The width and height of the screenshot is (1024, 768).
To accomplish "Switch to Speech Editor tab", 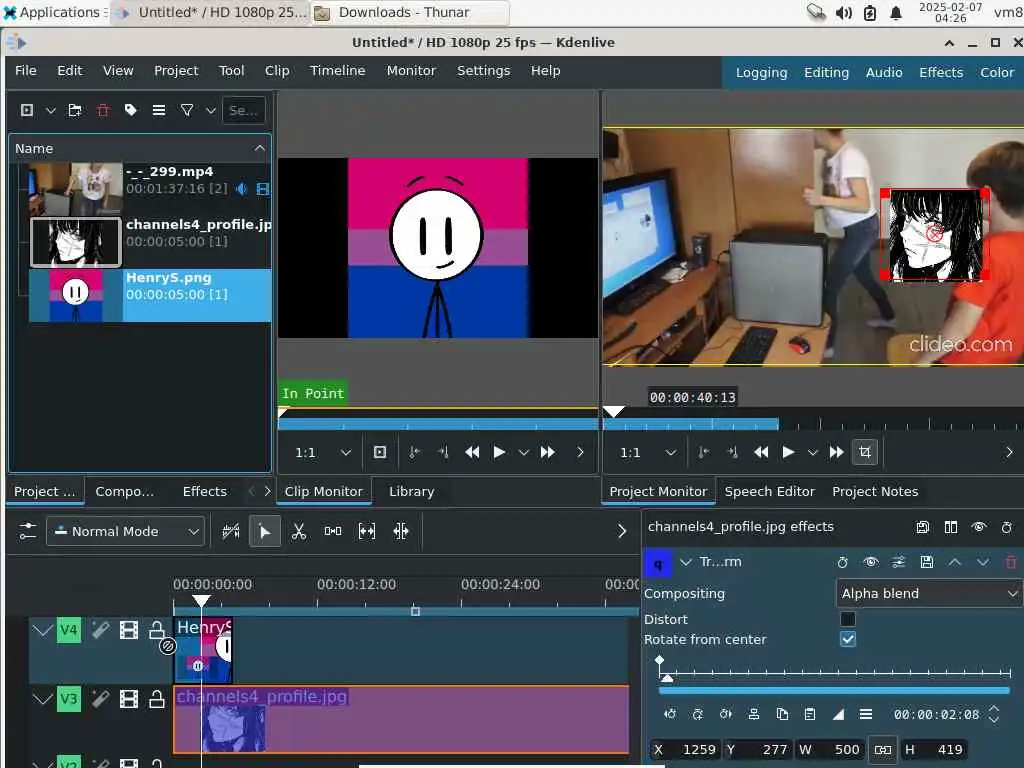I will click(x=769, y=491).
